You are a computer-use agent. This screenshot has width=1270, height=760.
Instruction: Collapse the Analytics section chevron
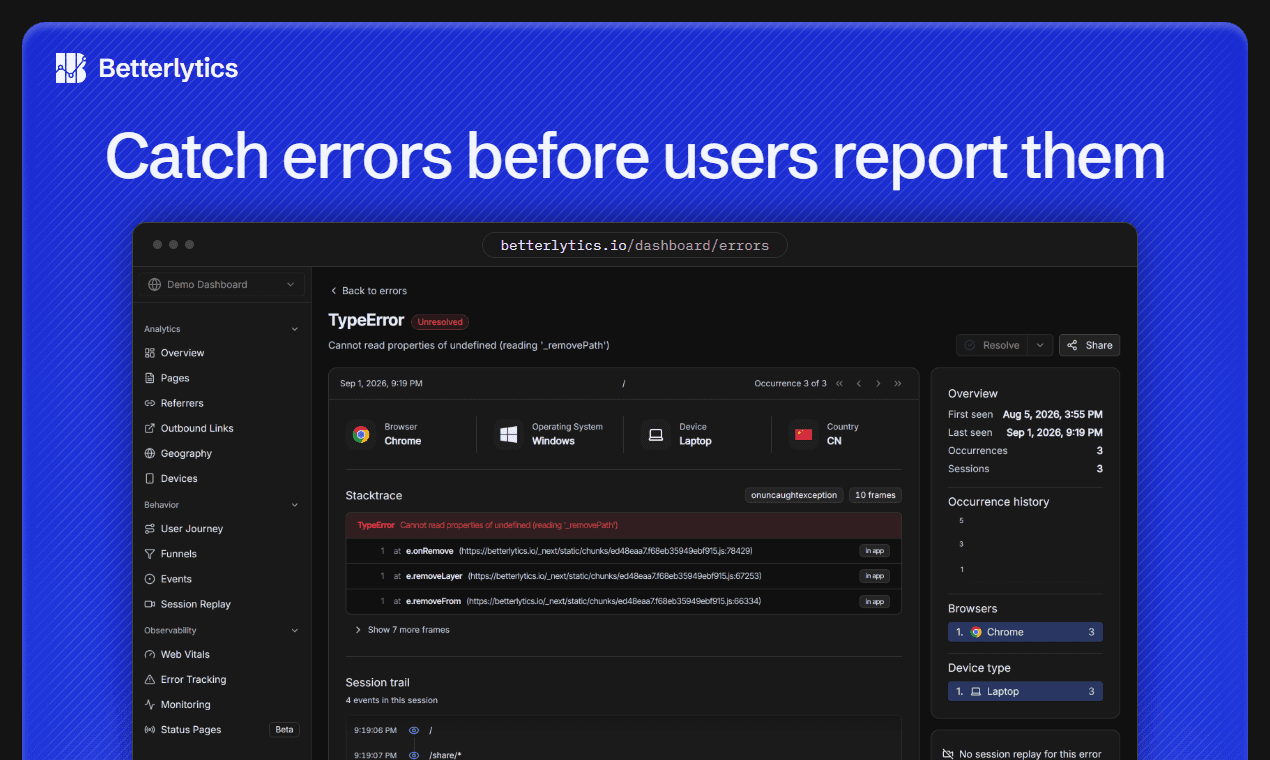294,329
